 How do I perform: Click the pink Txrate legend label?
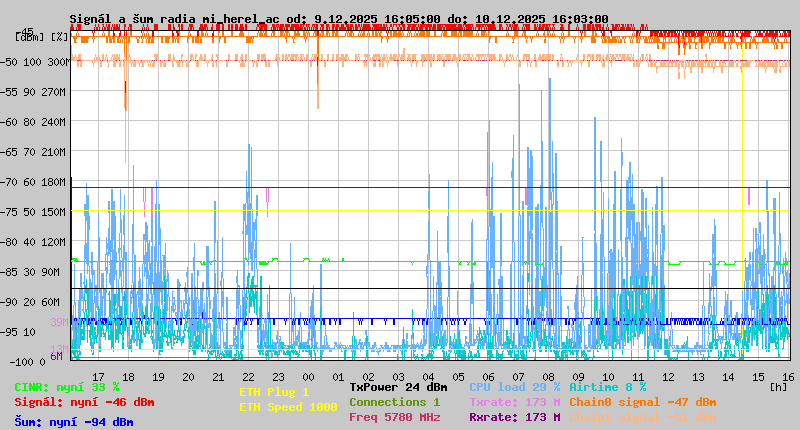(514, 402)
